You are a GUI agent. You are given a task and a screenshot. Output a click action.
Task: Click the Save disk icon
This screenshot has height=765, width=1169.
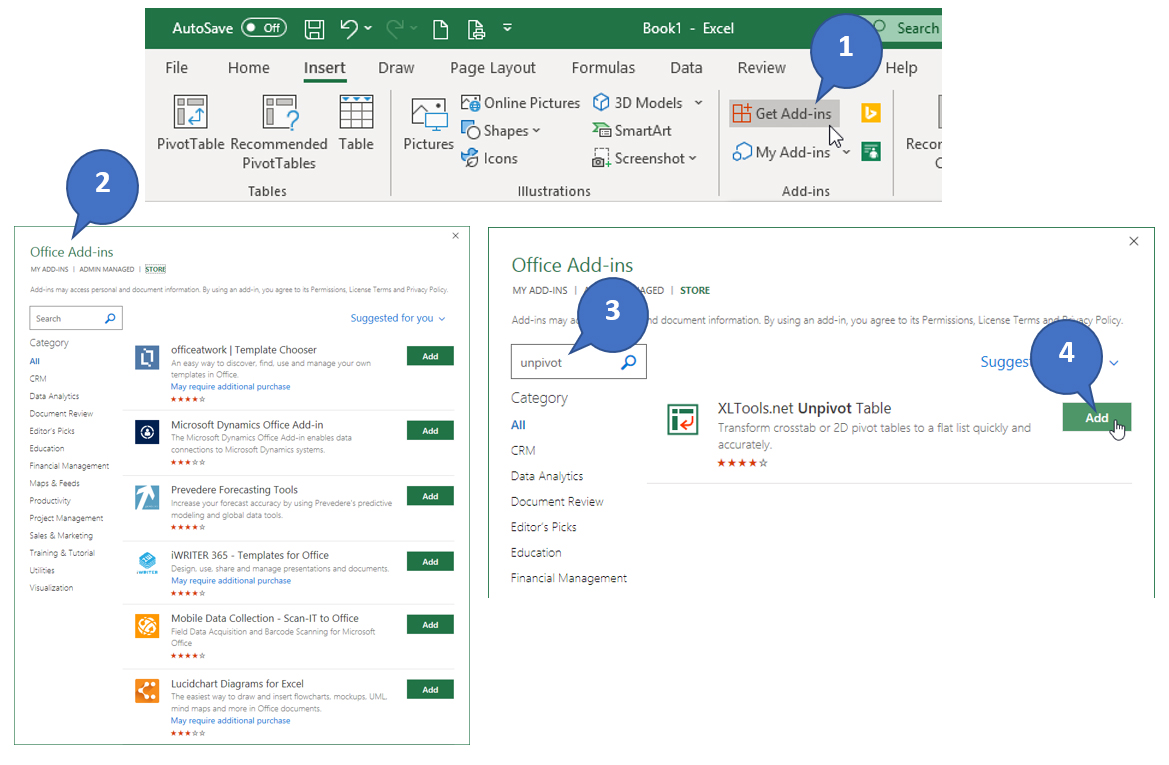(x=315, y=29)
